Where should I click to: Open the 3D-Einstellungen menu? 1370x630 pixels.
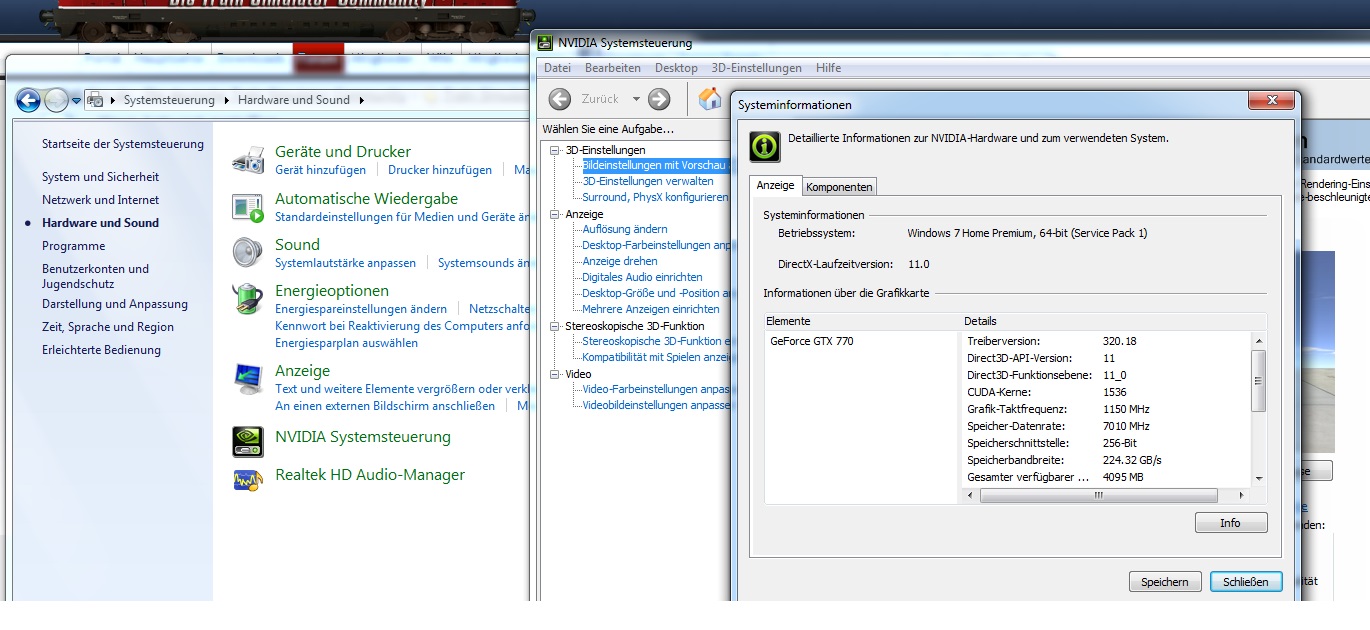[756, 68]
